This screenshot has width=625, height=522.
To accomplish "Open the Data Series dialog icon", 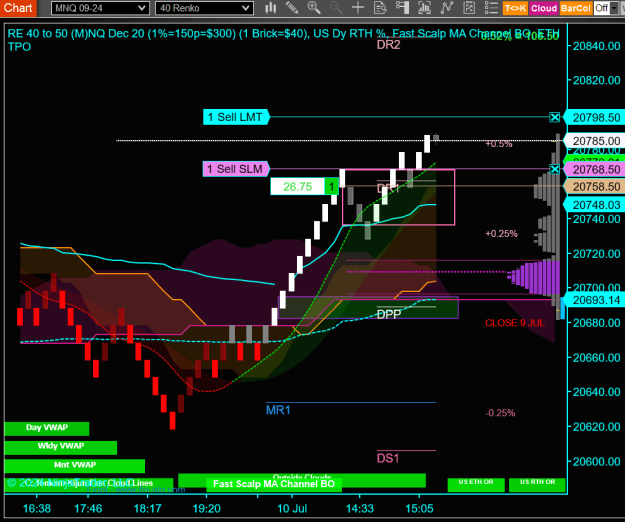I will 425,8.
